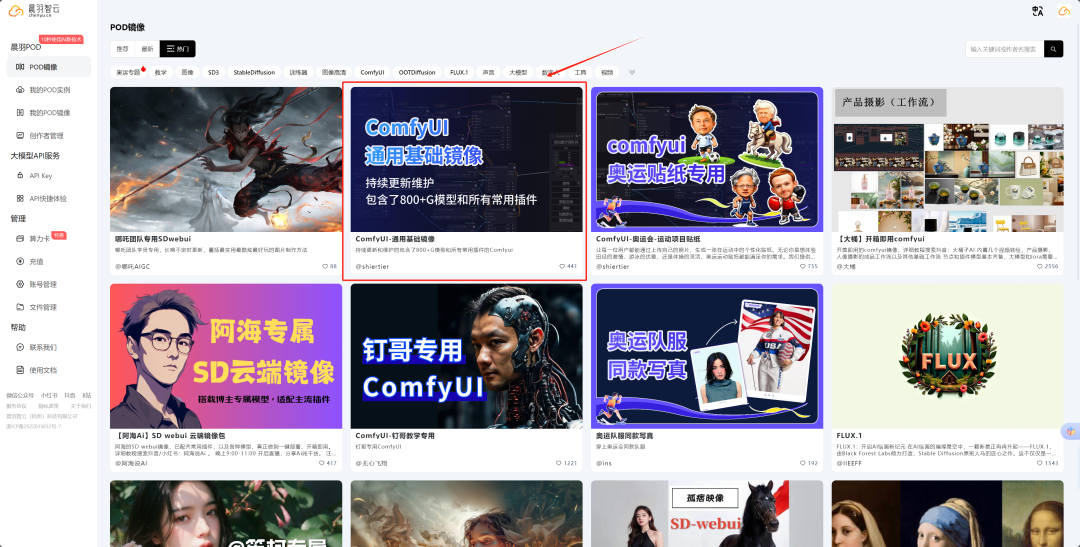
Task: Click the 我的POD镜像 sidebar icon
Action: [x=20, y=112]
